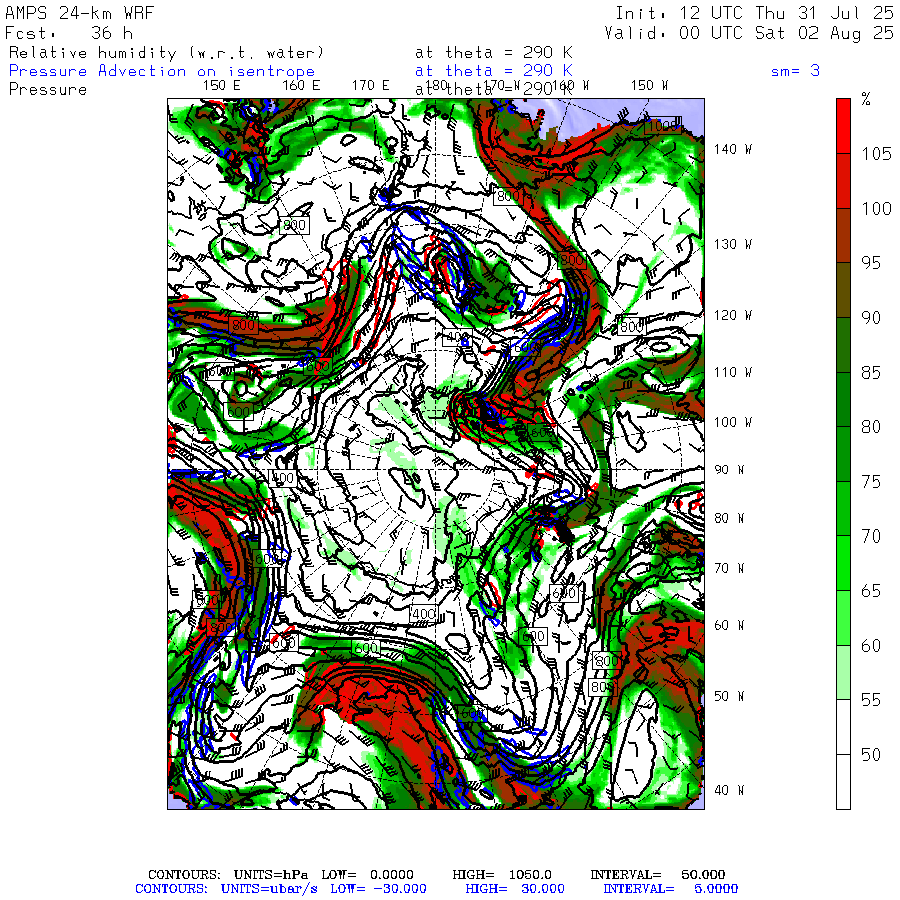The image size is (900, 900).
Task: Select the 'HIGH= 1050.0' legend value
Action: point(502,875)
